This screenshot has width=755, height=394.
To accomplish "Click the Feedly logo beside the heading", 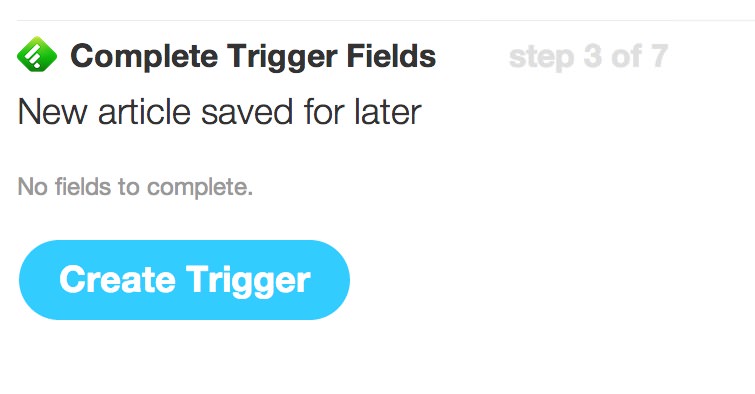I will [x=37, y=54].
